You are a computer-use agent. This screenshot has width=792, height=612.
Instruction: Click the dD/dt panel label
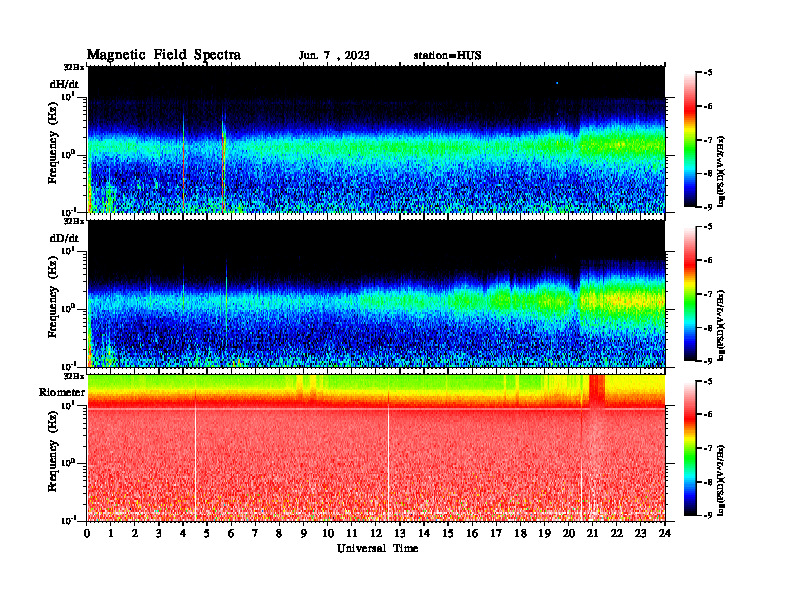64,238
